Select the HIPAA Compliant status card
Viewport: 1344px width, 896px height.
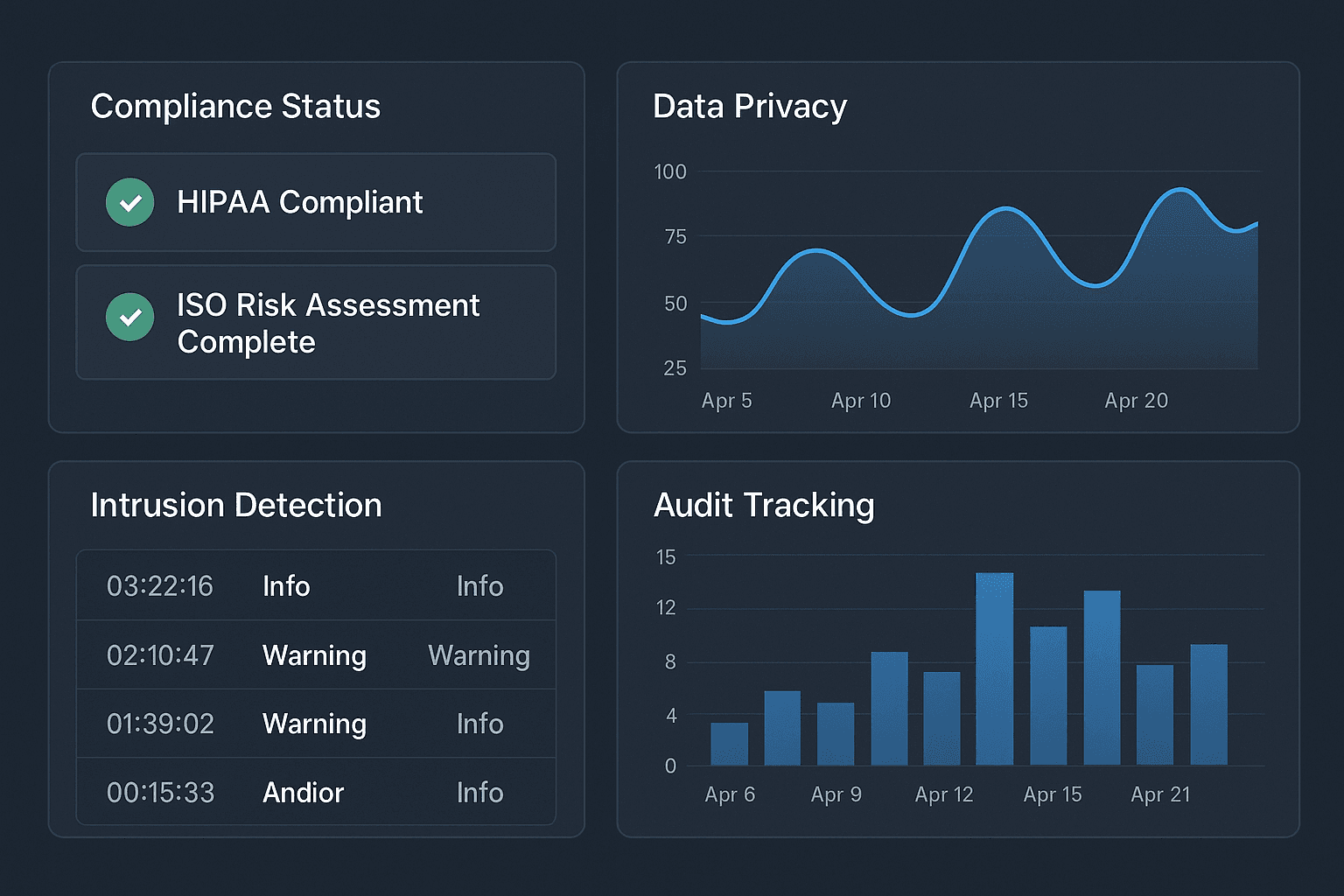coord(316,202)
